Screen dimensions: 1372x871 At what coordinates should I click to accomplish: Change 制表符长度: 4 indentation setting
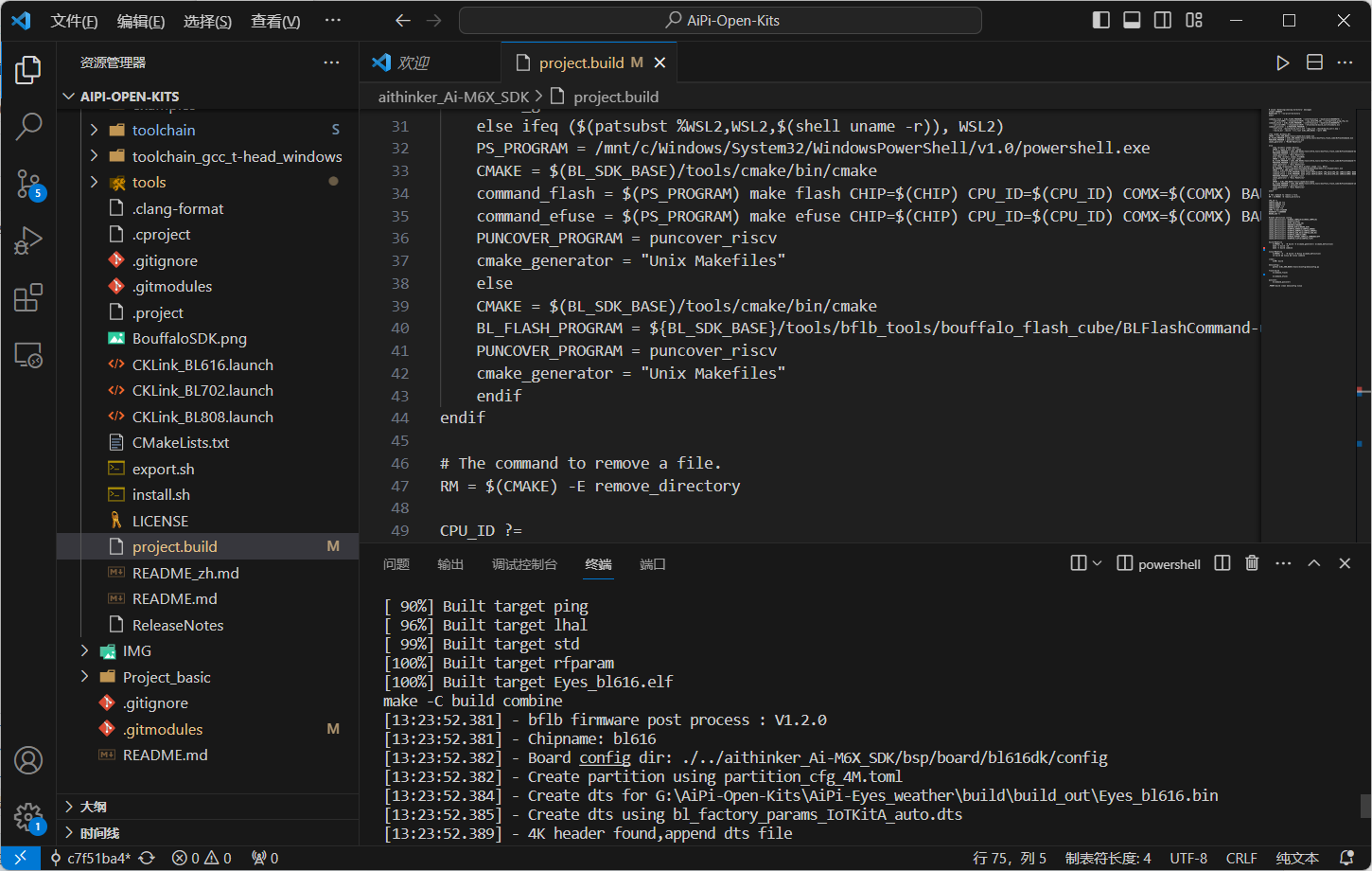[1108, 858]
